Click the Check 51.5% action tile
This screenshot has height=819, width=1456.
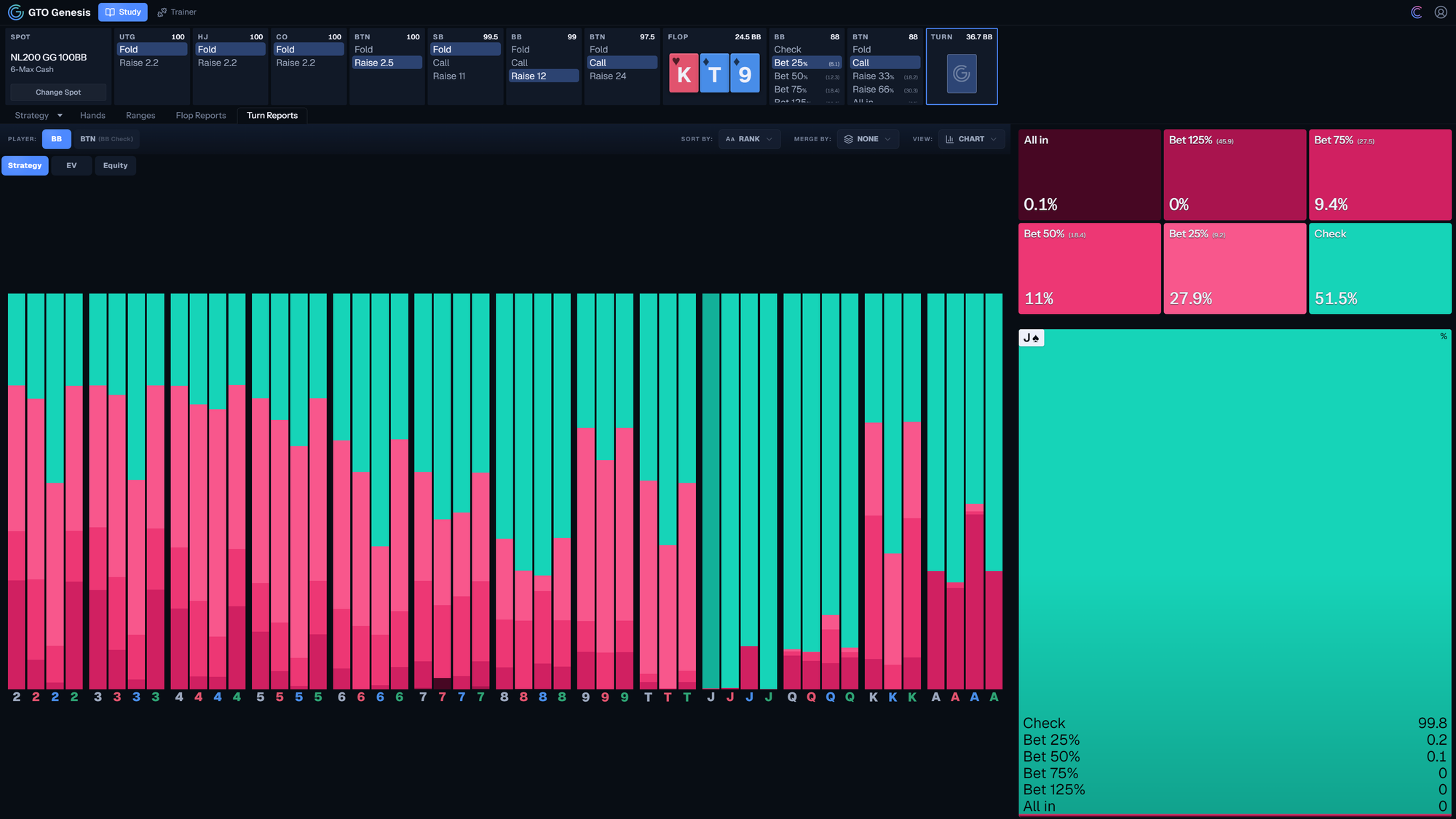1380,269
